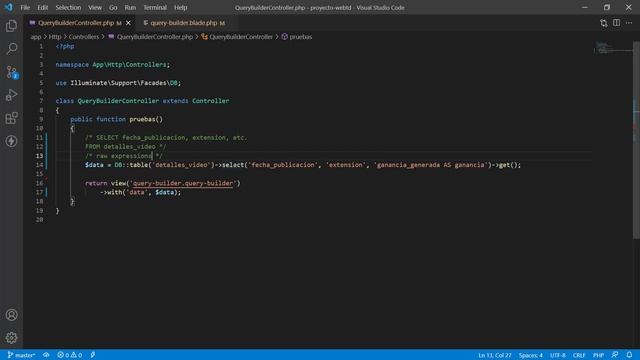Screen dimensions: 640x360
Task: Expand QueryBuilderController class breadcrumb
Action: pyautogui.click(x=241, y=37)
